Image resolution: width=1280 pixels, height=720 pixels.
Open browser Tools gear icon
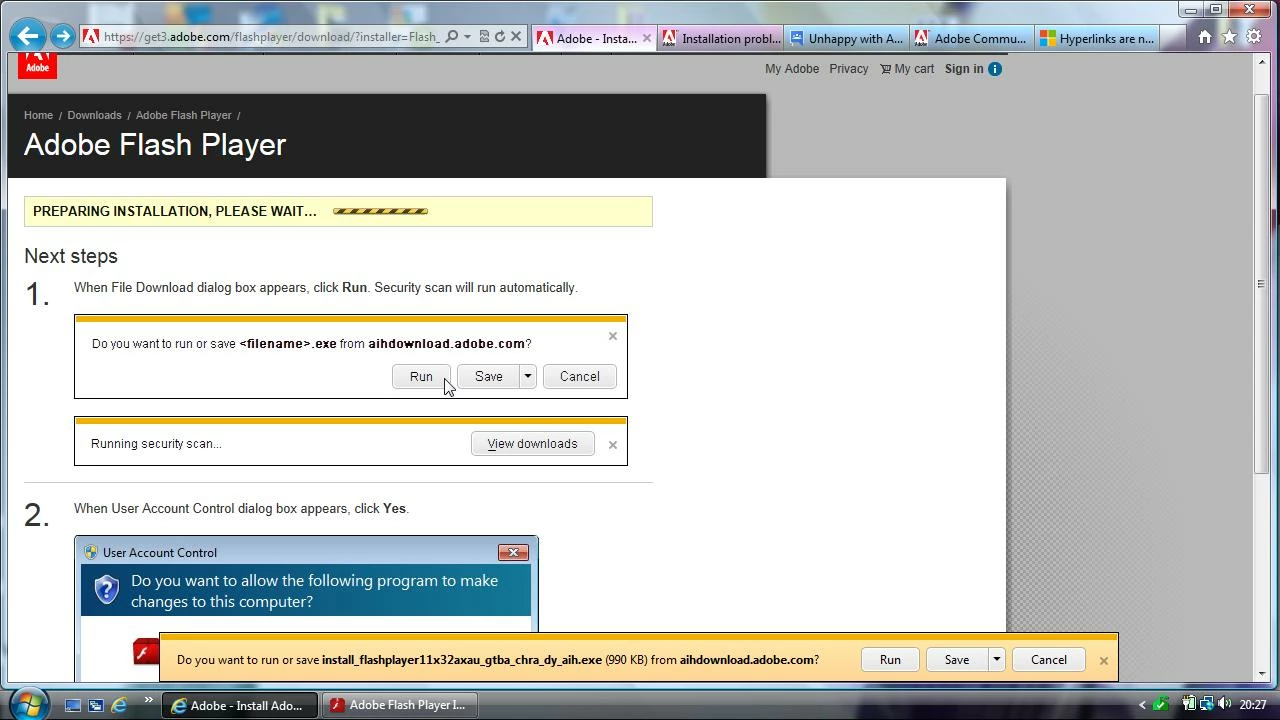click(x=1254, y=37)
